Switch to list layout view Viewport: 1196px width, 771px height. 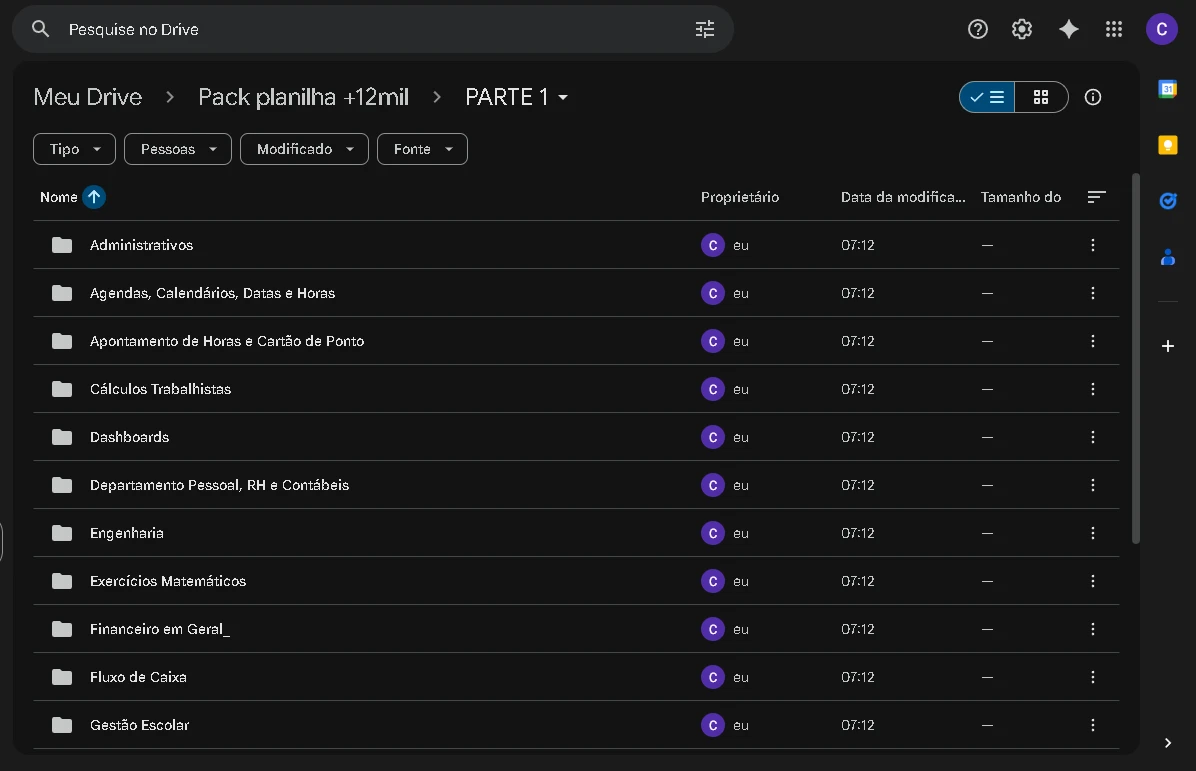(987, 97)
